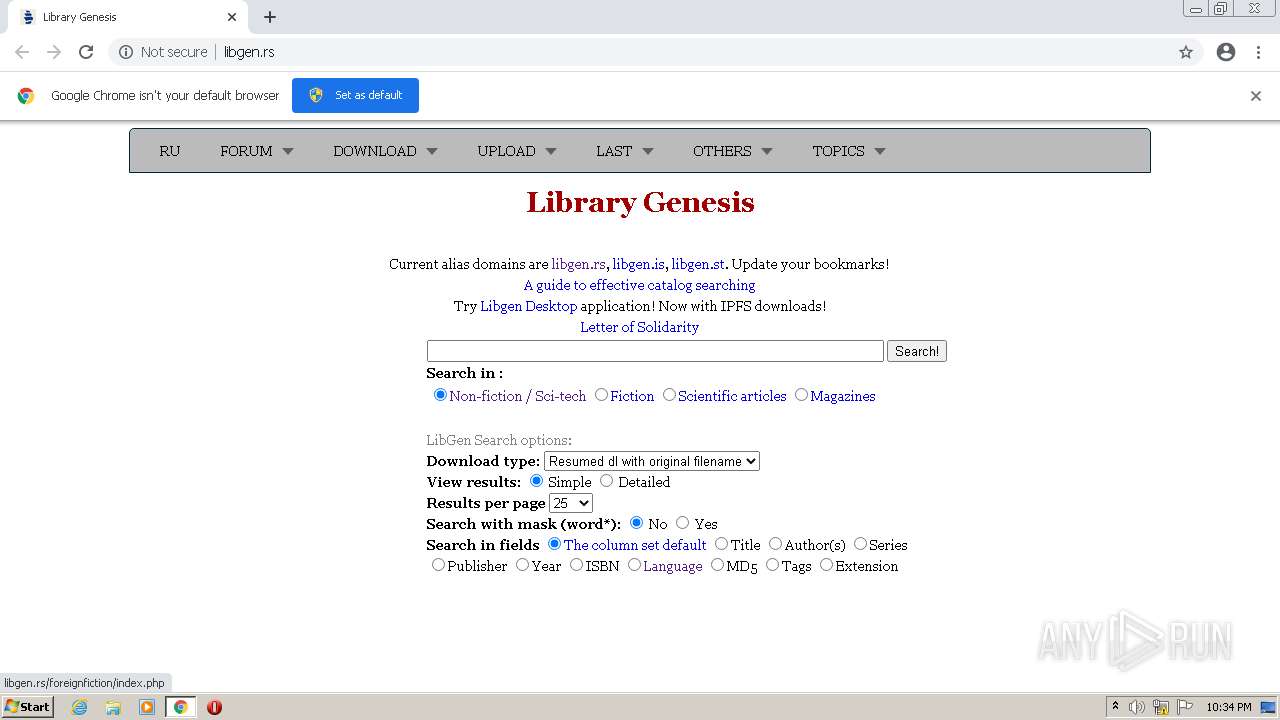Open the libgen.st alias link
Image resolution: width=1280 pixels, height=720 pixels.
(x=698, y=264)
